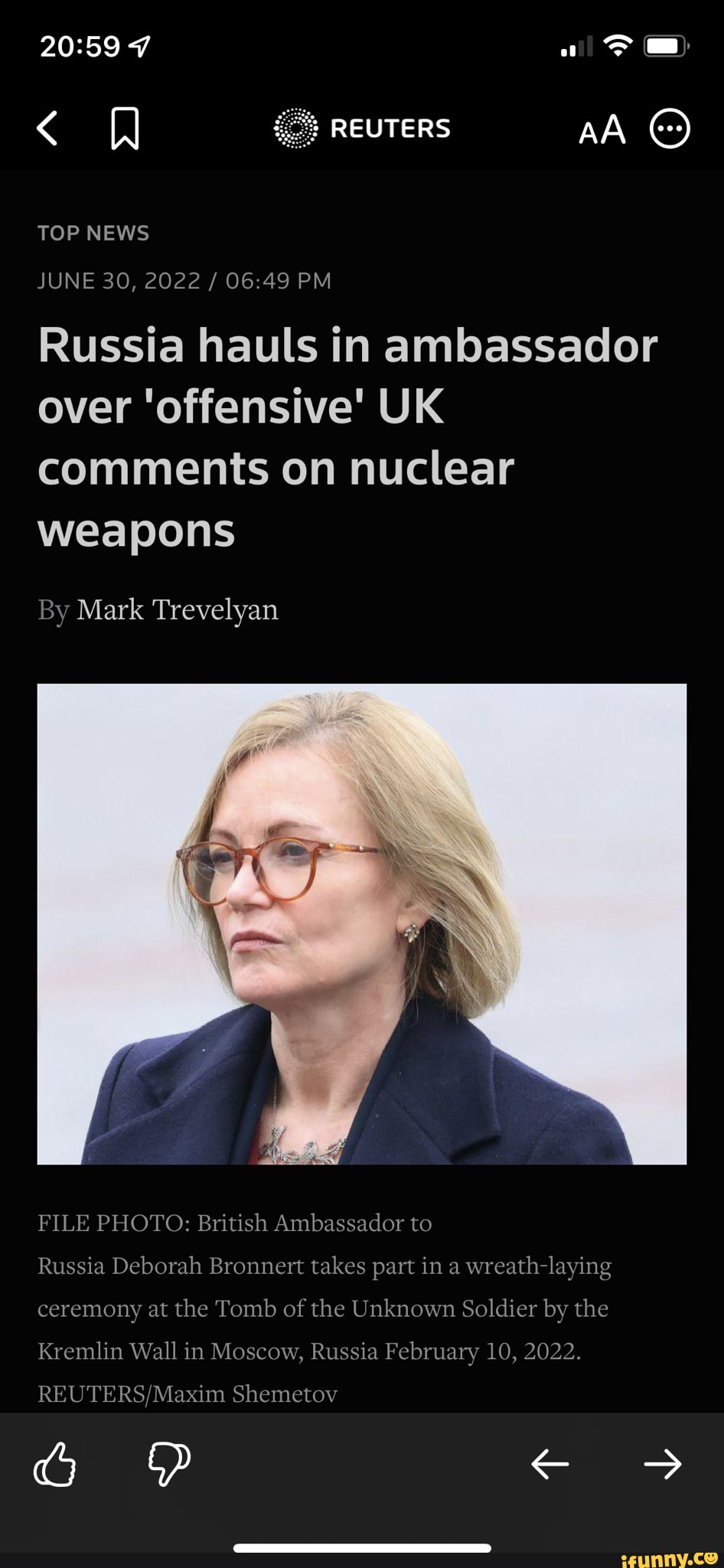Image resolution: width=724 pixels, height=1568 pixels.
Task: Tap the thumbs up icon
Action: (x=55, y=1464)
